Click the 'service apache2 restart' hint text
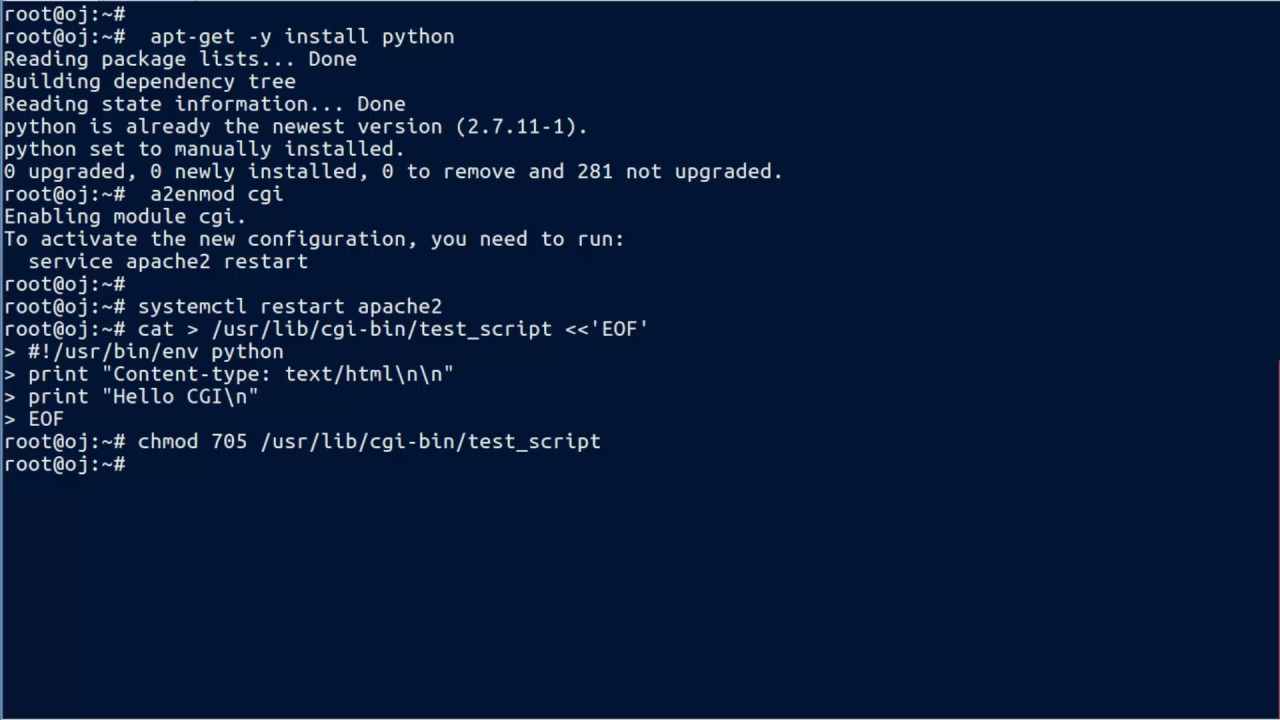1280x720 pixels. 168,262
